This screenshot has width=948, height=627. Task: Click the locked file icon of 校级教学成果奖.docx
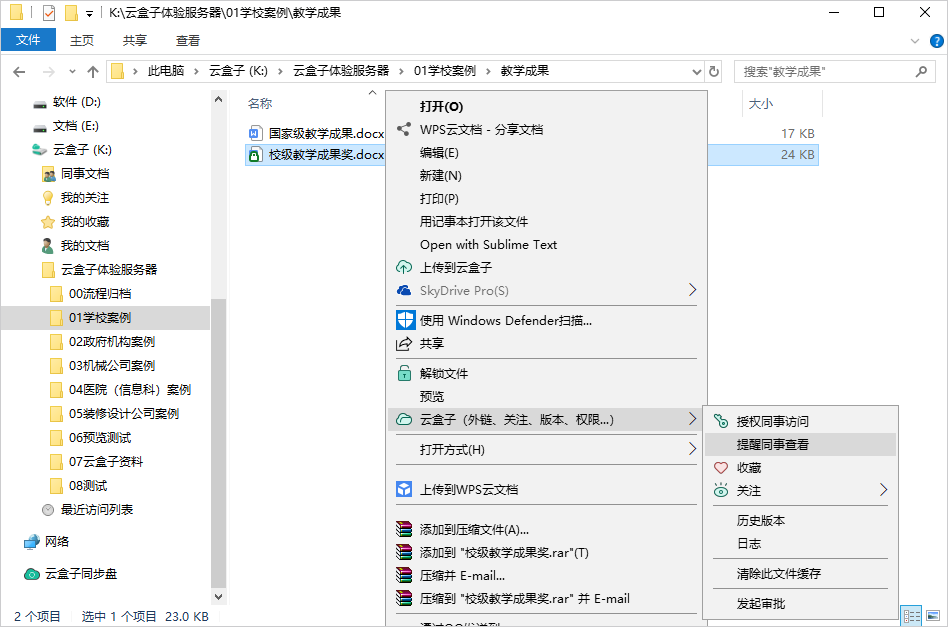coord(255,155)
